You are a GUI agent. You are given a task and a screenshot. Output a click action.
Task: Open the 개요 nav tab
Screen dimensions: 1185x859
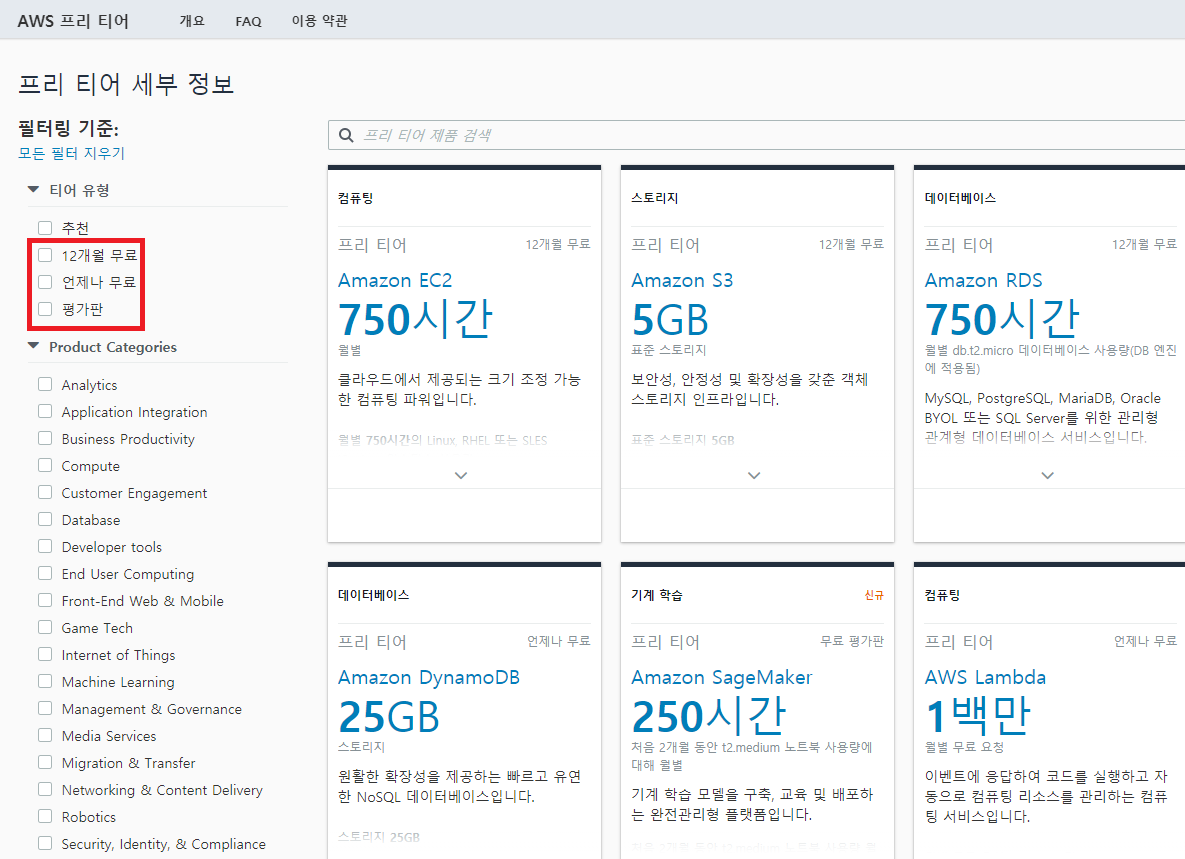click(192, 20)
